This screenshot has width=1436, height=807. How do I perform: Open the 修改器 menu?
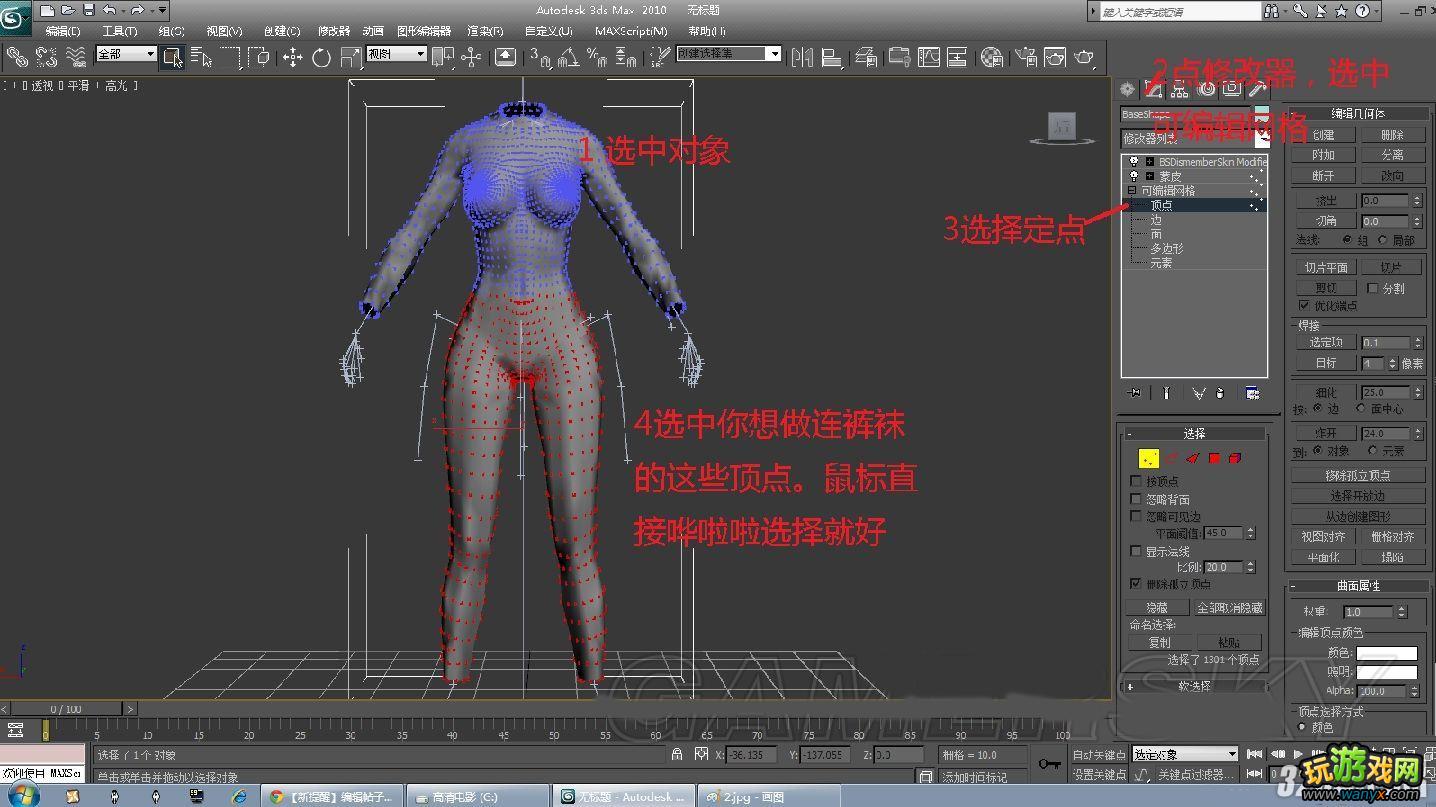click(x=334, y=31)
